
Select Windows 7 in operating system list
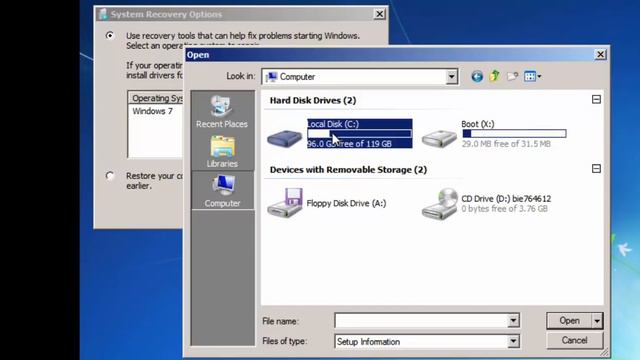[x=152, y=111]
